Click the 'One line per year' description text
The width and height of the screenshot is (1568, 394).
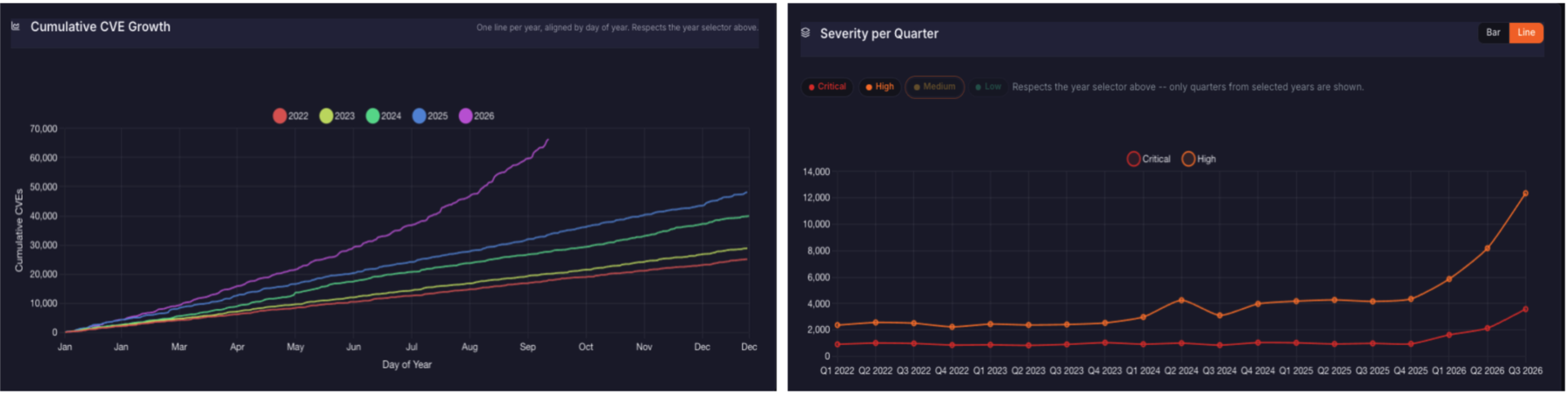click(617, 28)
